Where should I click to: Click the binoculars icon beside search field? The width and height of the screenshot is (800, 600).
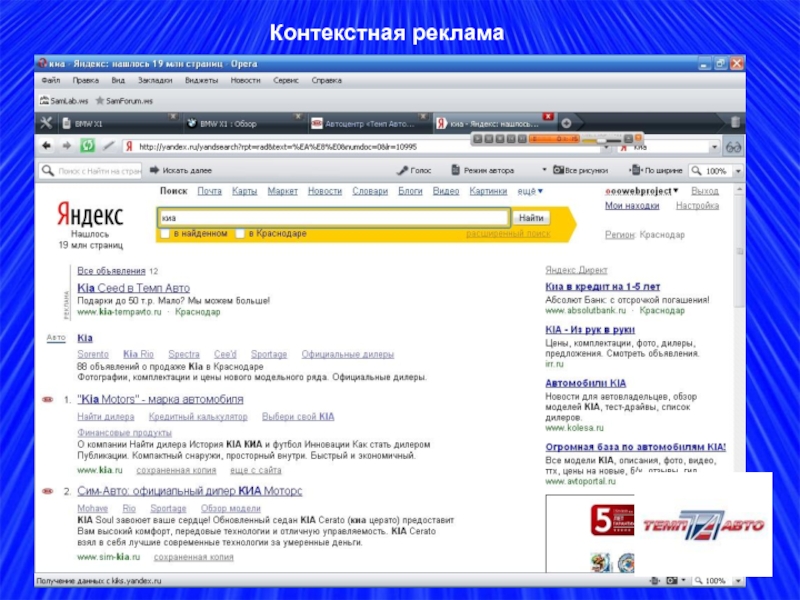[x=733, y=146]
